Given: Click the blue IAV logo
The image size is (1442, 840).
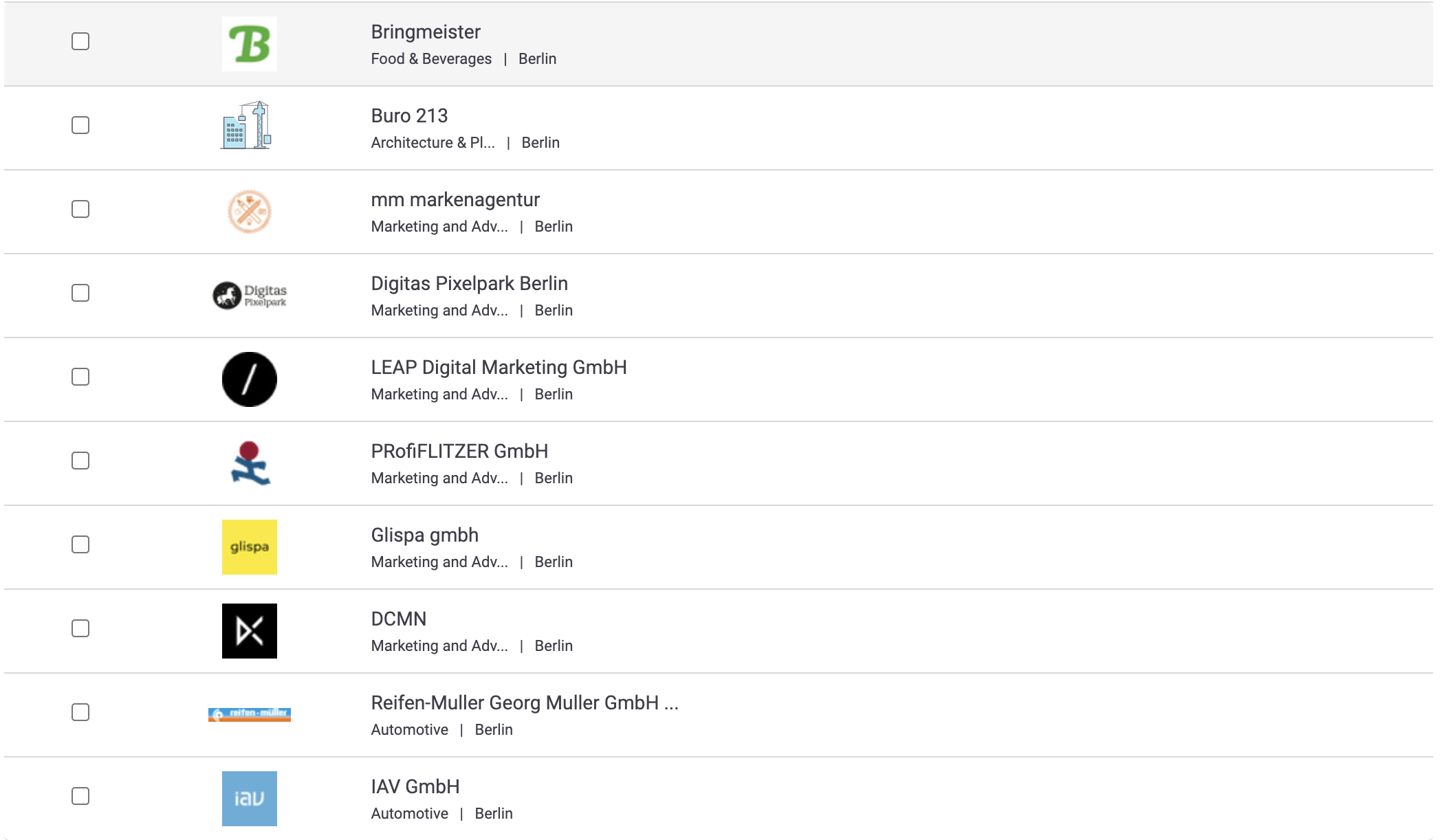Looking at the screenshot, I should pos(250,799).
